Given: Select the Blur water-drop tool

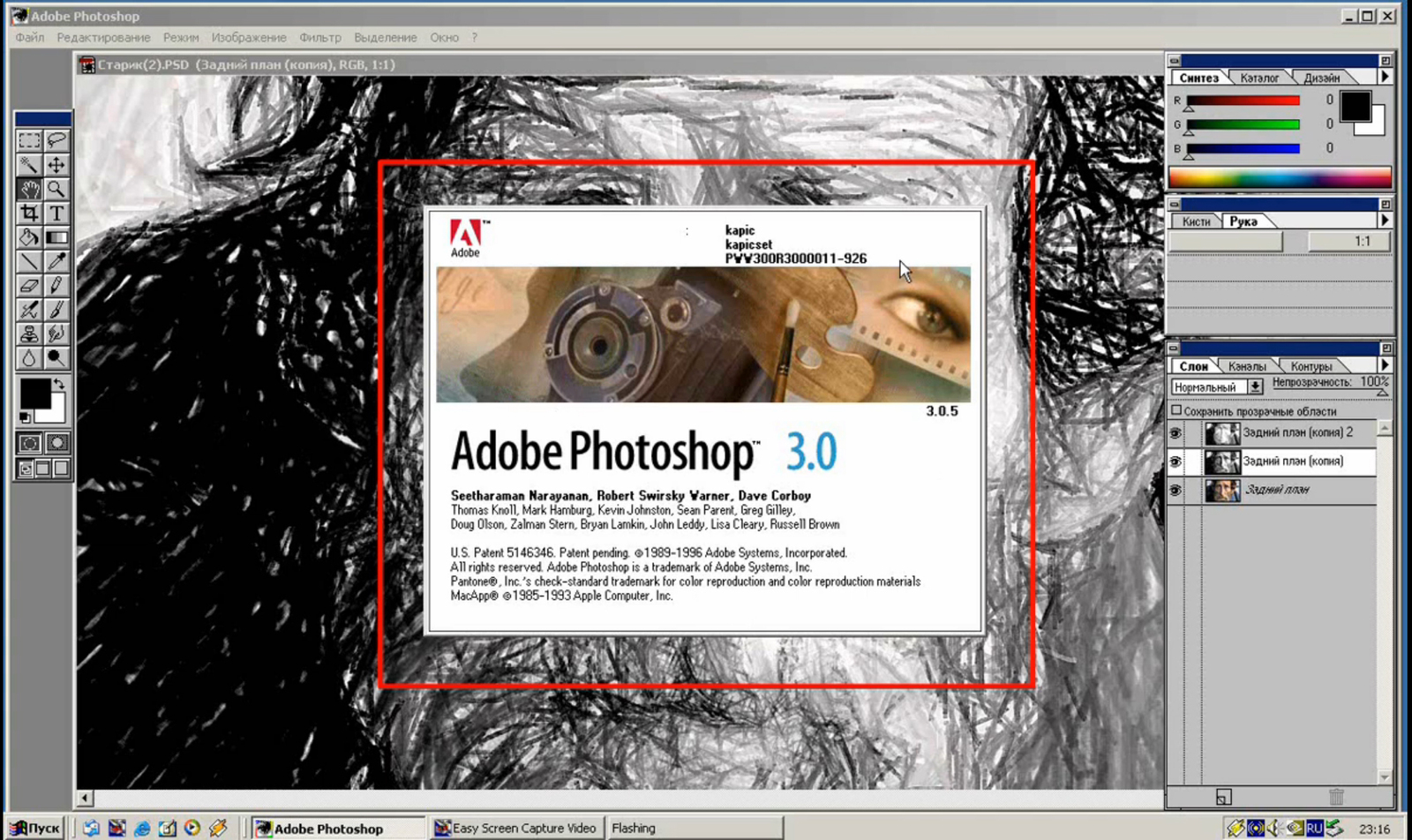Looking at the screenshot, I should pyautogui.click(x=29, y=358).
